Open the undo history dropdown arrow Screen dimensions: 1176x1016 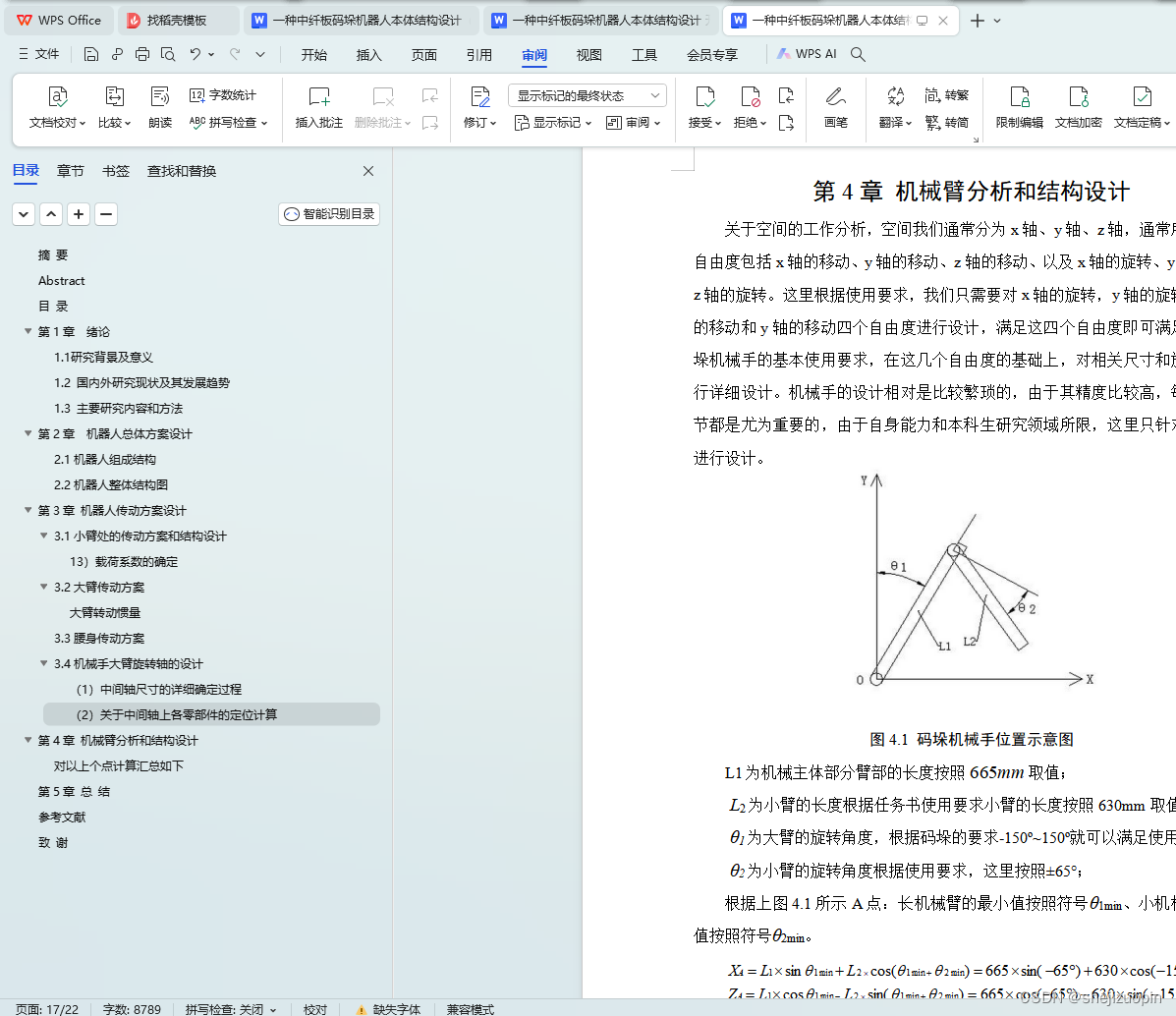point(211,54)
